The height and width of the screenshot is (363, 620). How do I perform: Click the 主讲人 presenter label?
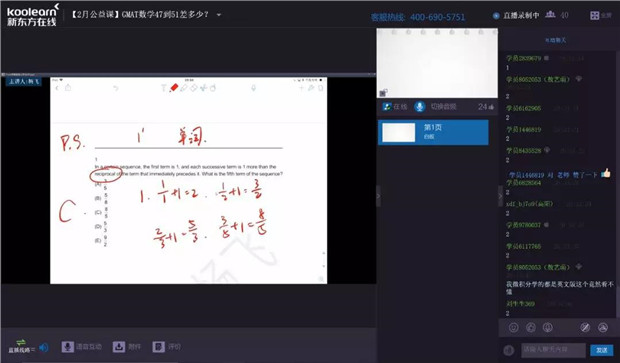[24, 81]
